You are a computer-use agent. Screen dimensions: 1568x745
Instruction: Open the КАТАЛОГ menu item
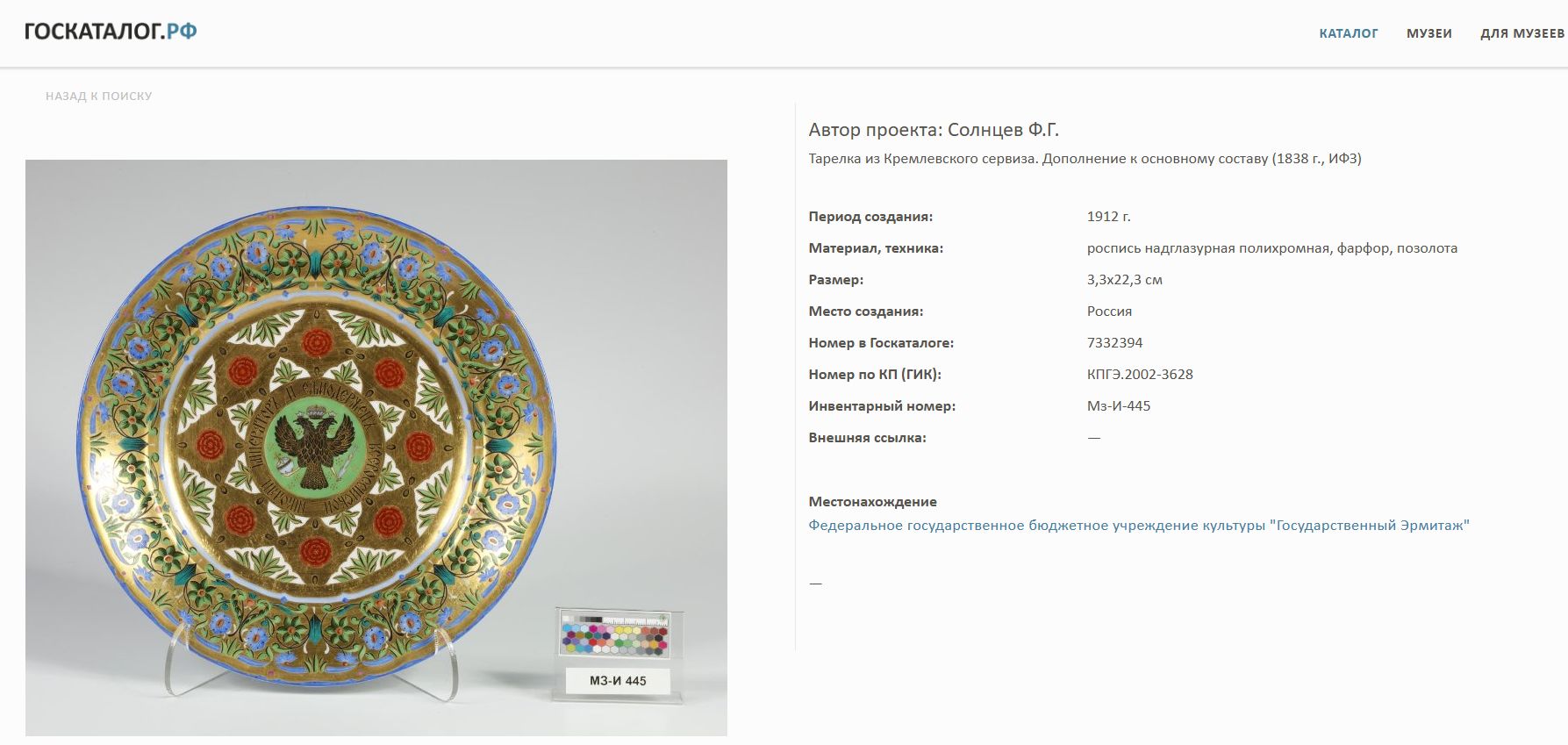click(x=1348, y=33)
